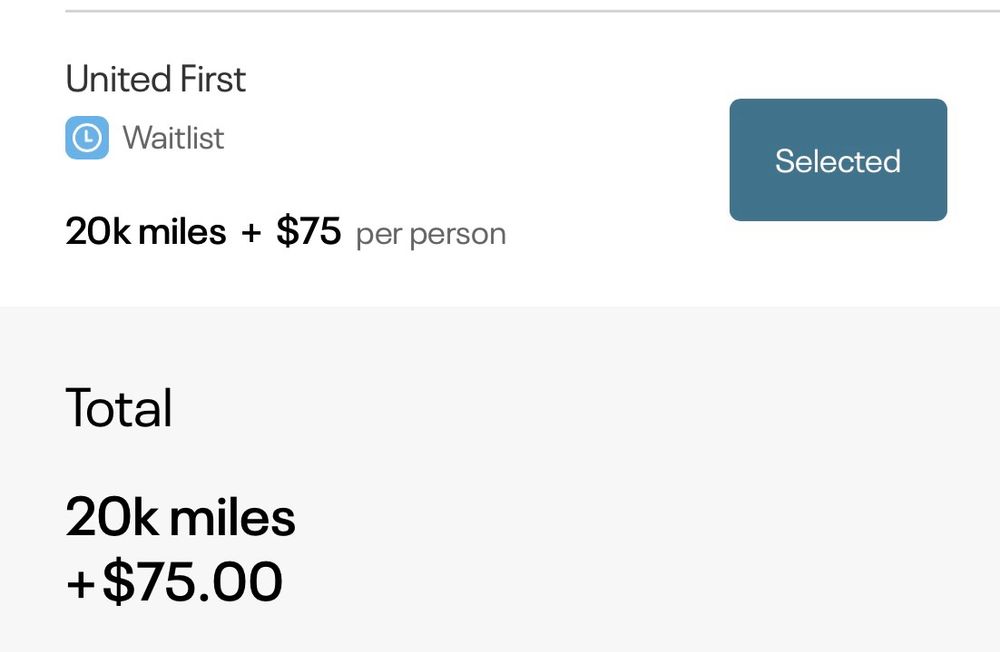
Task: Click empty gray area right of Total
Action: pos(600,410)
